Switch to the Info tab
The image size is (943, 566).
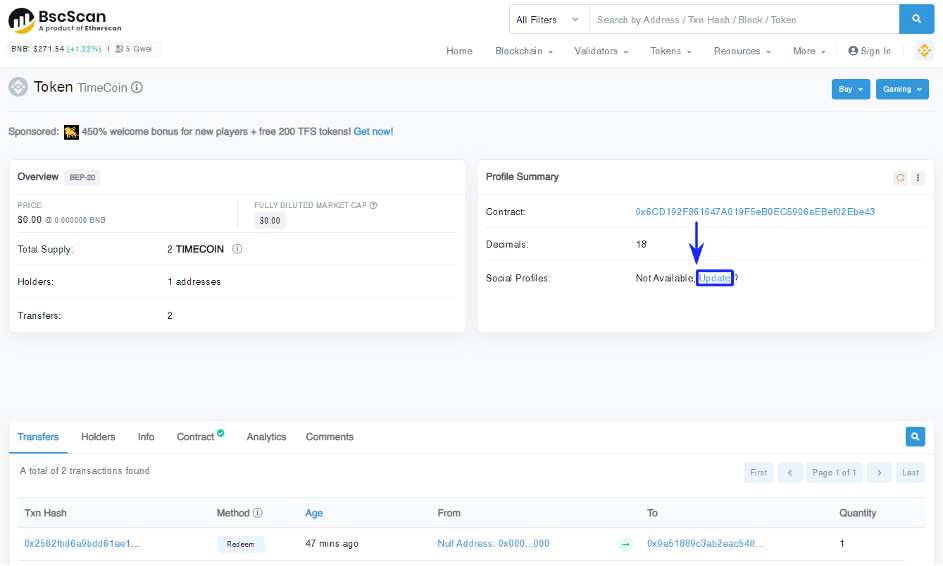point(146,437)
